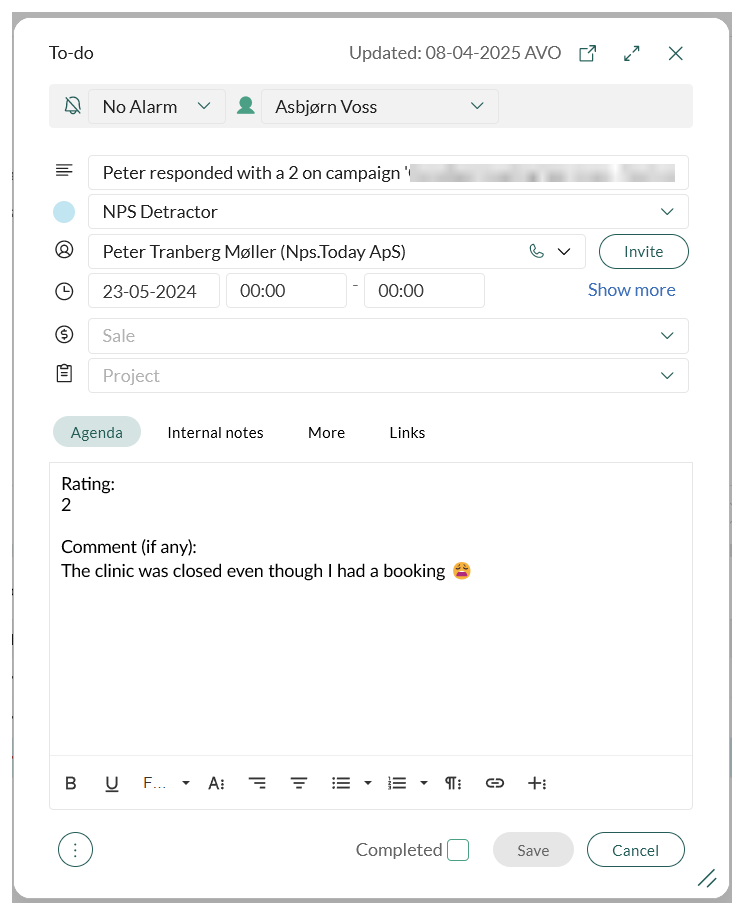The image size is (741, 912).
Task: Click the Invite button
Action: 643,252
